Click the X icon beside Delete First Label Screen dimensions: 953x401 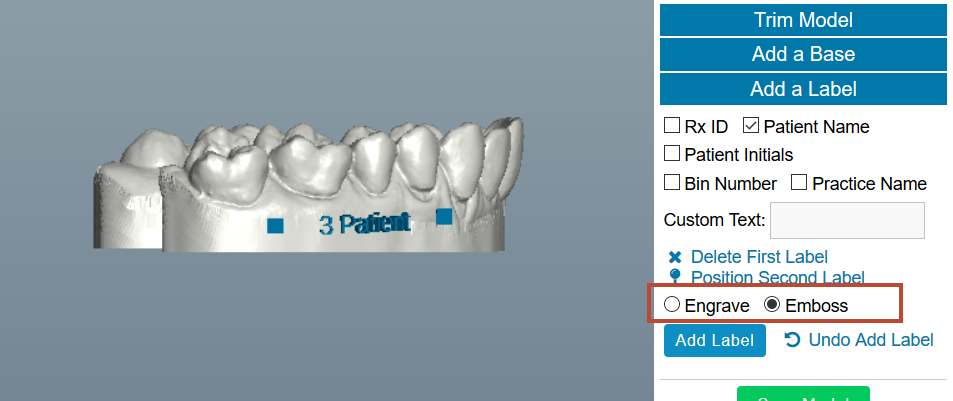tap(675, 257)
